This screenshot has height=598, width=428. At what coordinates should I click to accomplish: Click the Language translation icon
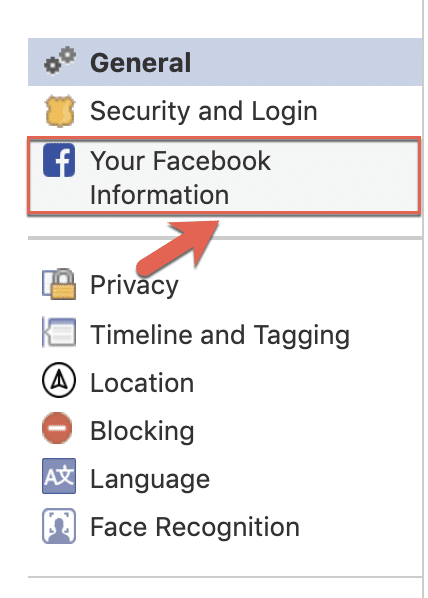pyautogui.click(x=59, y=476)
